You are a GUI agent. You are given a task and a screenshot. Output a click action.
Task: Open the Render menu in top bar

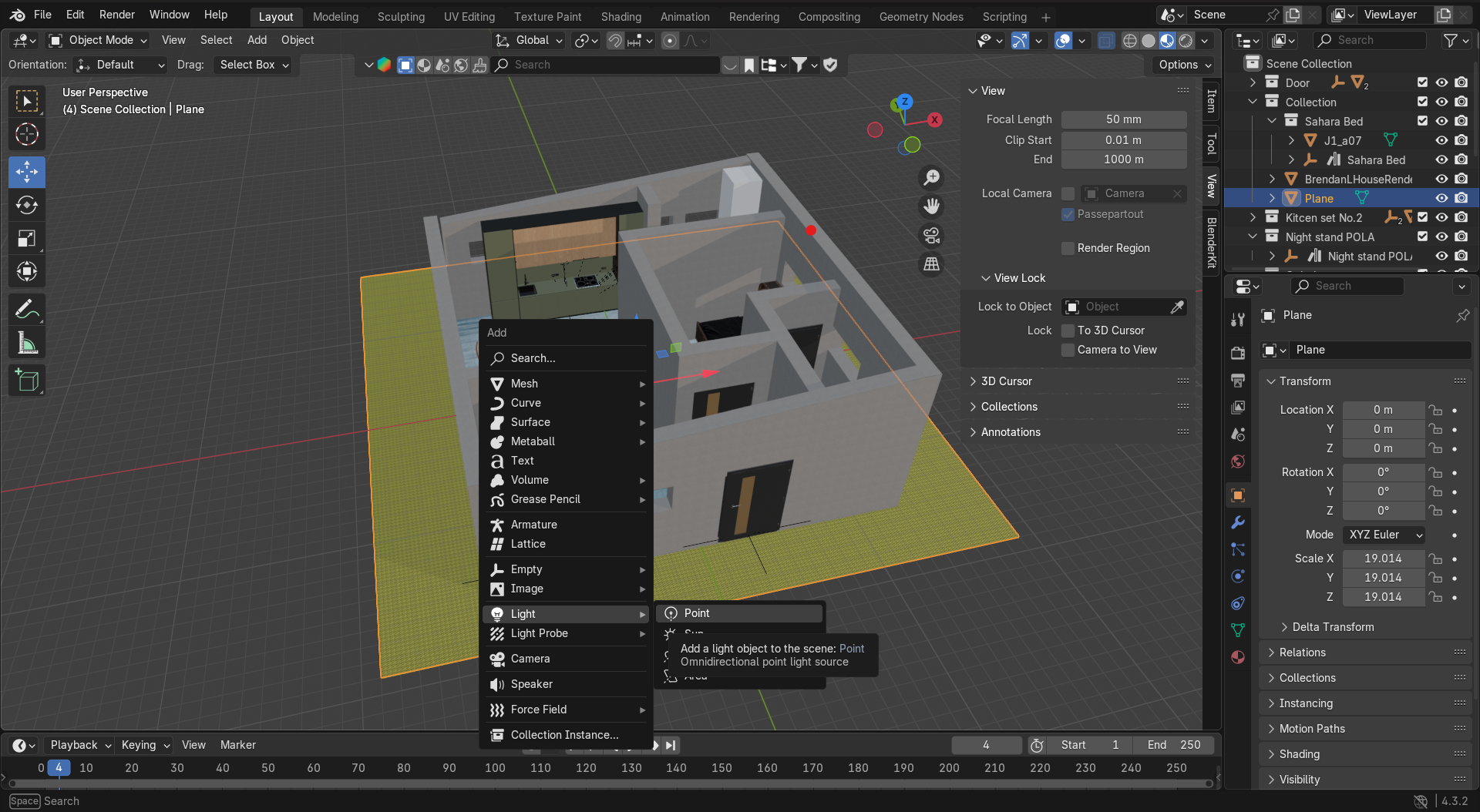point(117,15)
